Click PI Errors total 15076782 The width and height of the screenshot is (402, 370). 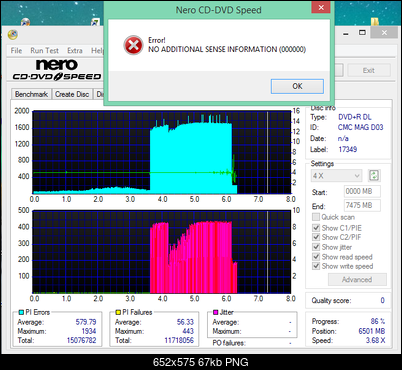point(81,340)
